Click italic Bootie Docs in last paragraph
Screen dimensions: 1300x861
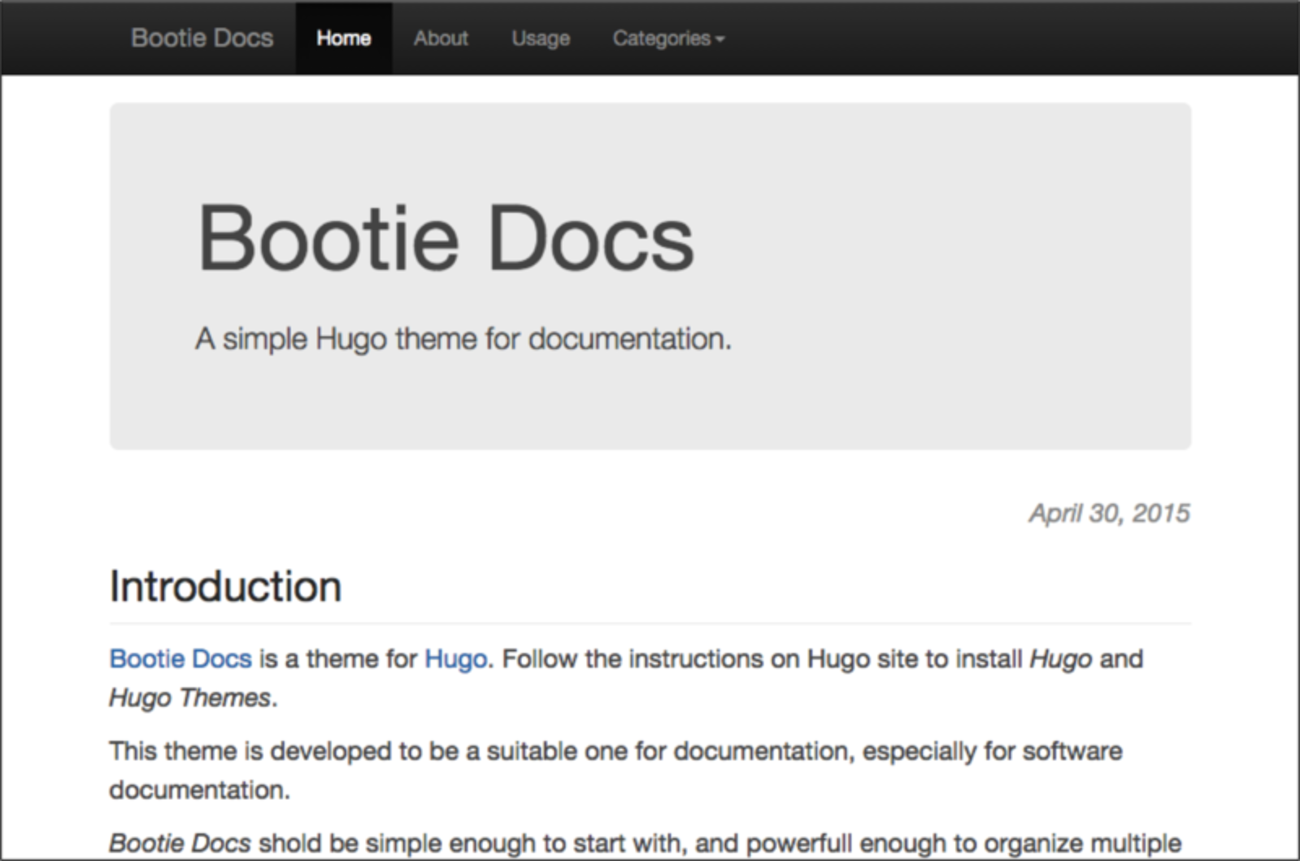180,843
